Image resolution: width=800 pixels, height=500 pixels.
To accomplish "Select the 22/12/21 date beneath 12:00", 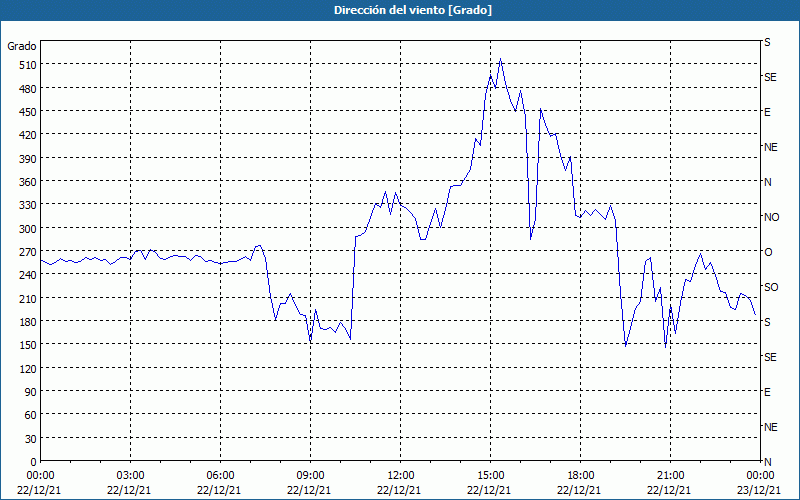I will point(399,490).
